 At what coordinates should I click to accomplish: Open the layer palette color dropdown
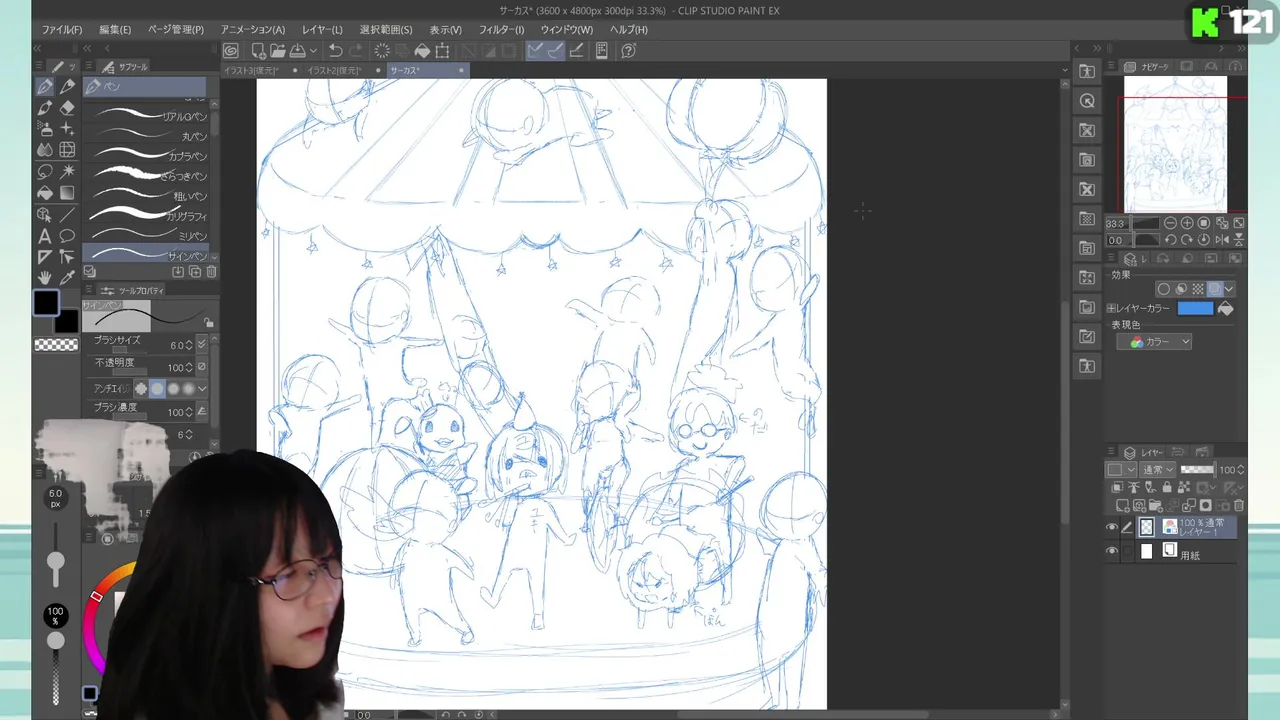point(1121,470)
